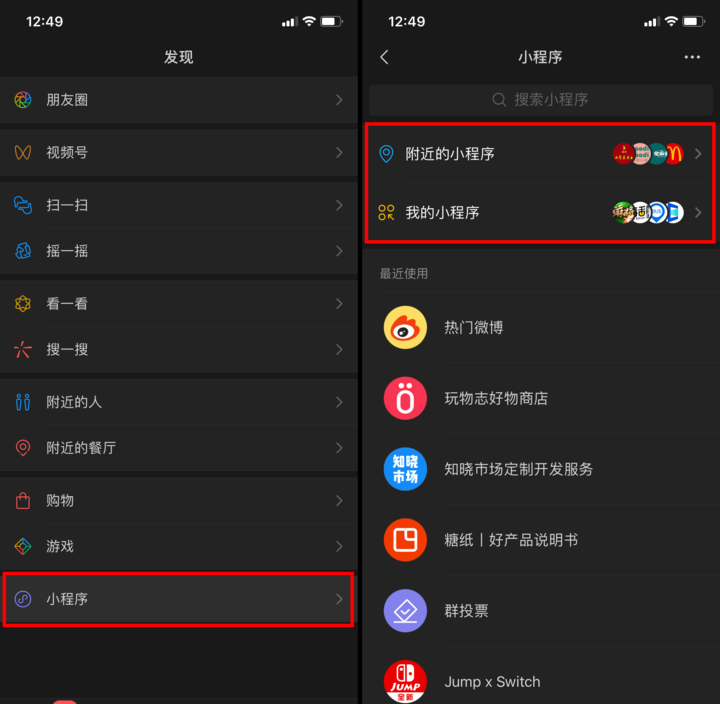
Task: Focus the 搜索小程序 search field
Action: click(540, 100)
